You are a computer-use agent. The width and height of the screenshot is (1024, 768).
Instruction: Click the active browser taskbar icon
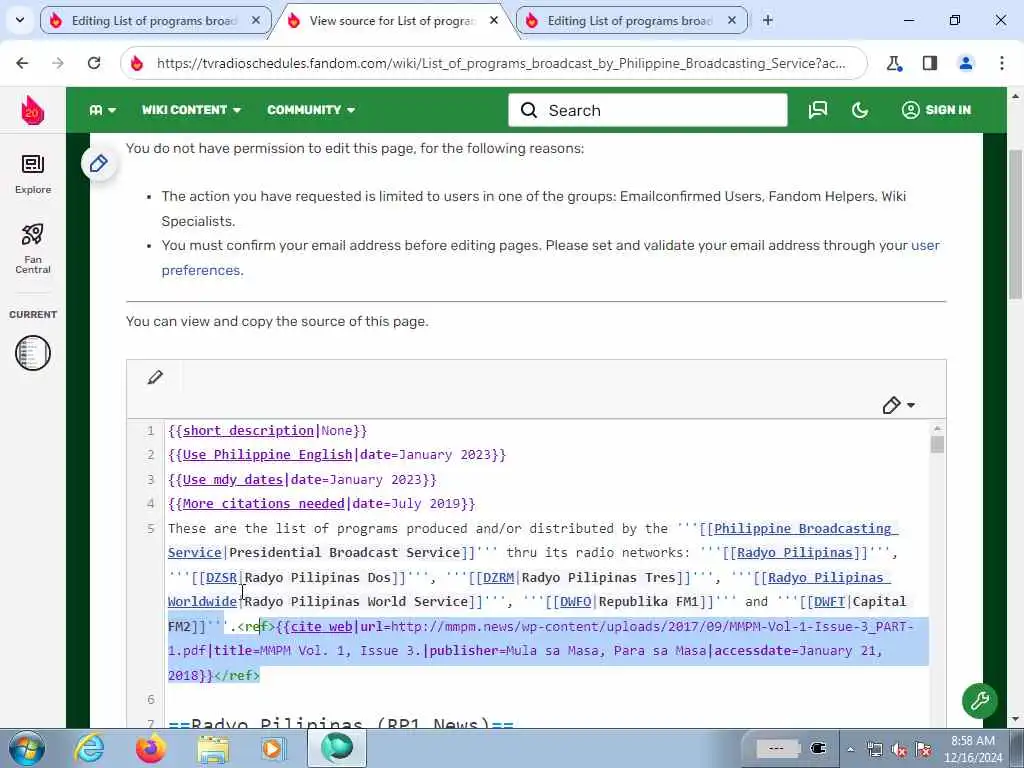coord(336,748)
